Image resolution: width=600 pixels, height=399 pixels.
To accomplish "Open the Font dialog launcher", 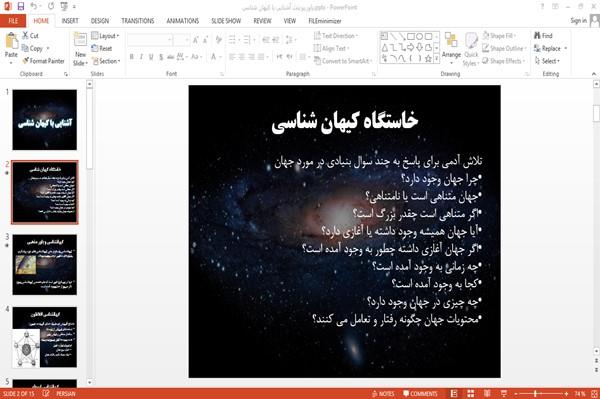I will (222, 74).
